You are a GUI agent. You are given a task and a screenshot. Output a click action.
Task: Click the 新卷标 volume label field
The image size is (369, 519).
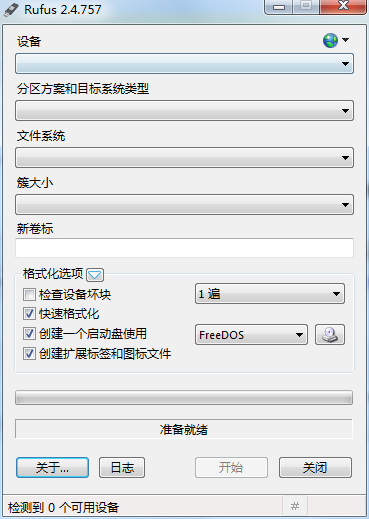pyautogui.click(x=184, y=248)
